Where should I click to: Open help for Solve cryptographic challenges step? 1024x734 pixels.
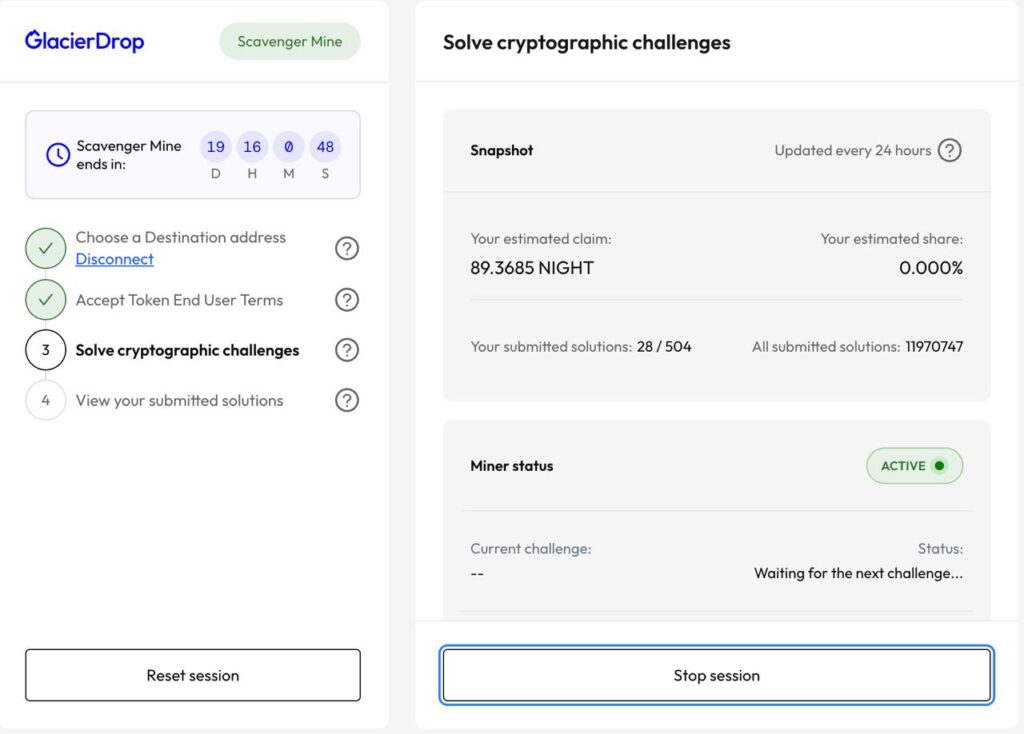(346, 350)
